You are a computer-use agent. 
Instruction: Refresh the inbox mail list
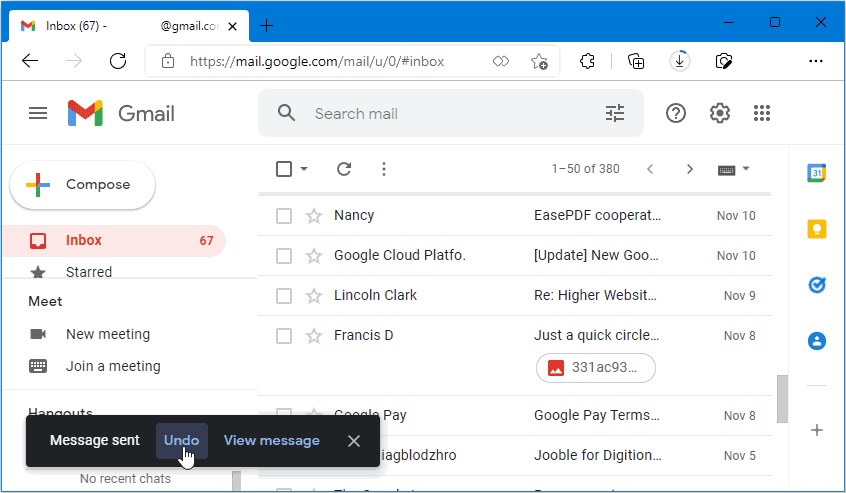pos(344,169)
